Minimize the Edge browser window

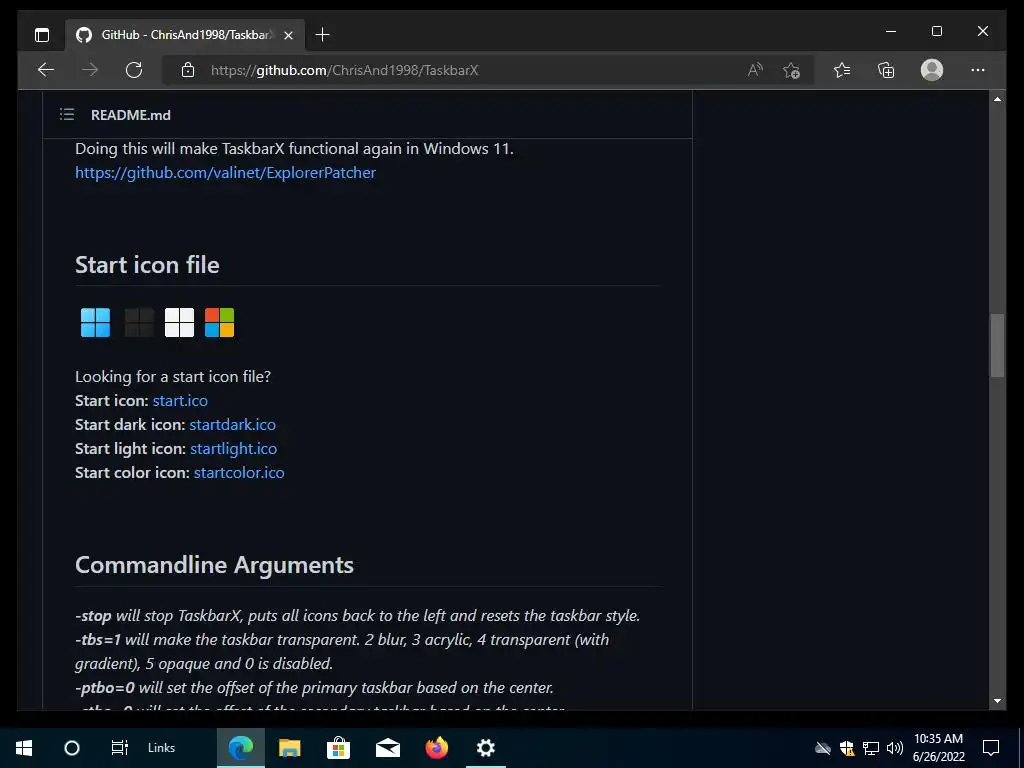891,31
